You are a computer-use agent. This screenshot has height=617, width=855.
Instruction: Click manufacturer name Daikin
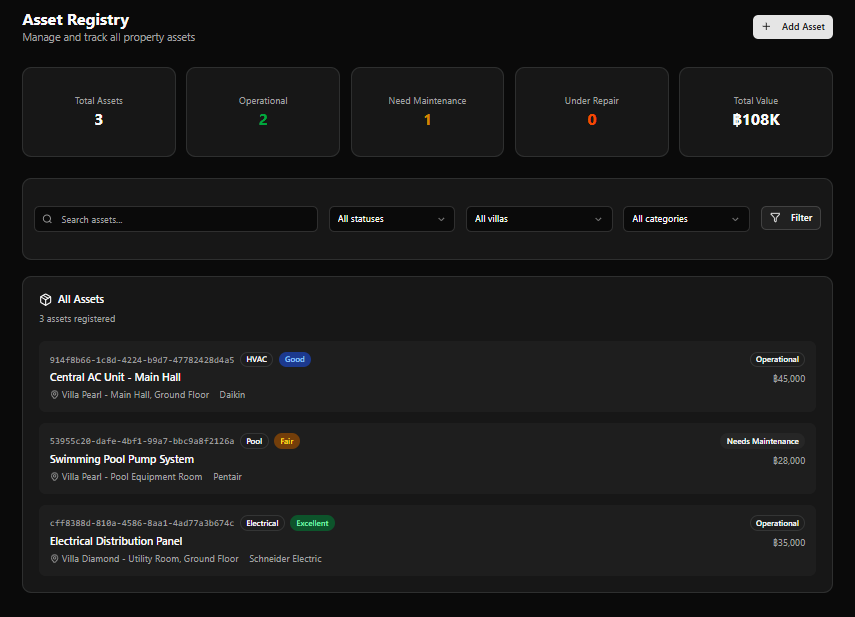coord(232,395)
